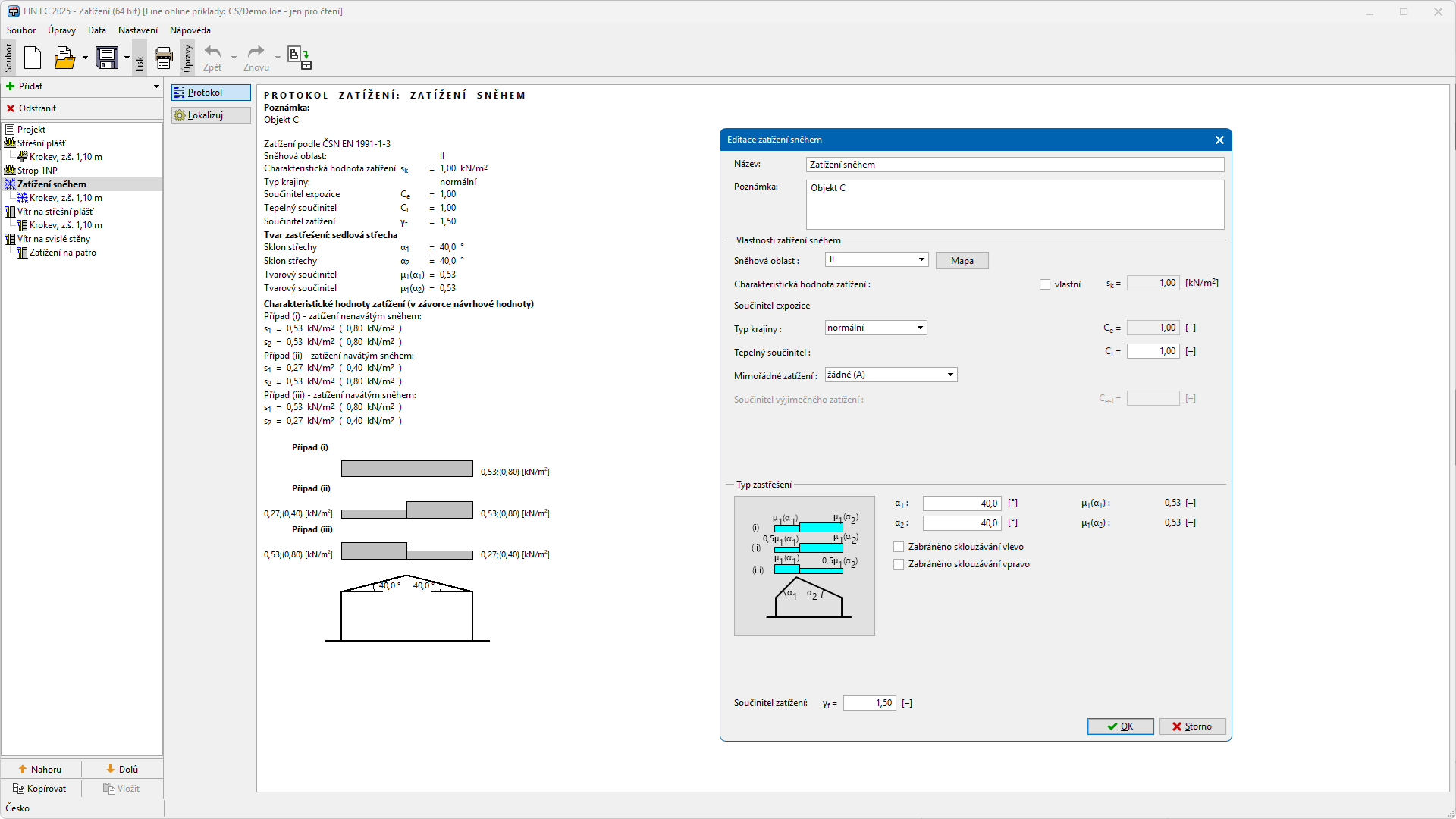This screenshot has width=1456, height=819.
Task: Check Zabráněno sklouzávání vlevo
Action: point(899,547)
